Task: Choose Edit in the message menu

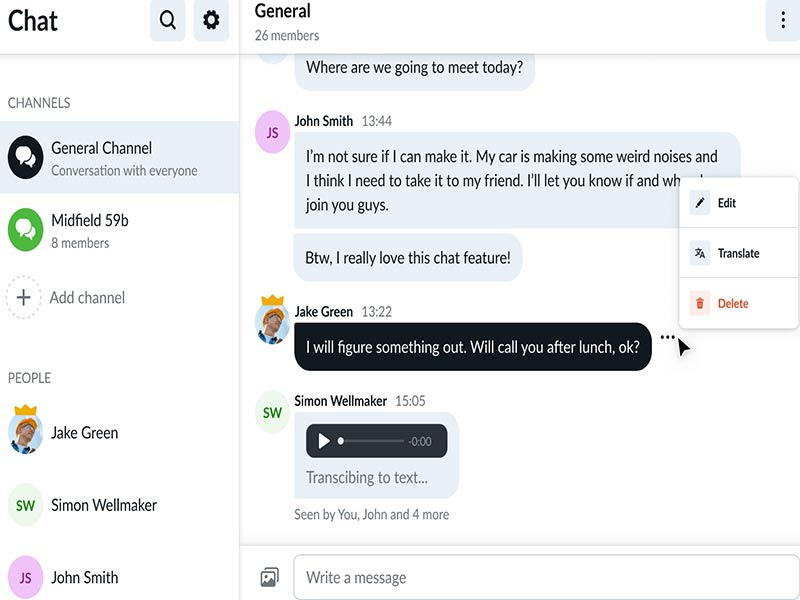Action: (727, 203)
